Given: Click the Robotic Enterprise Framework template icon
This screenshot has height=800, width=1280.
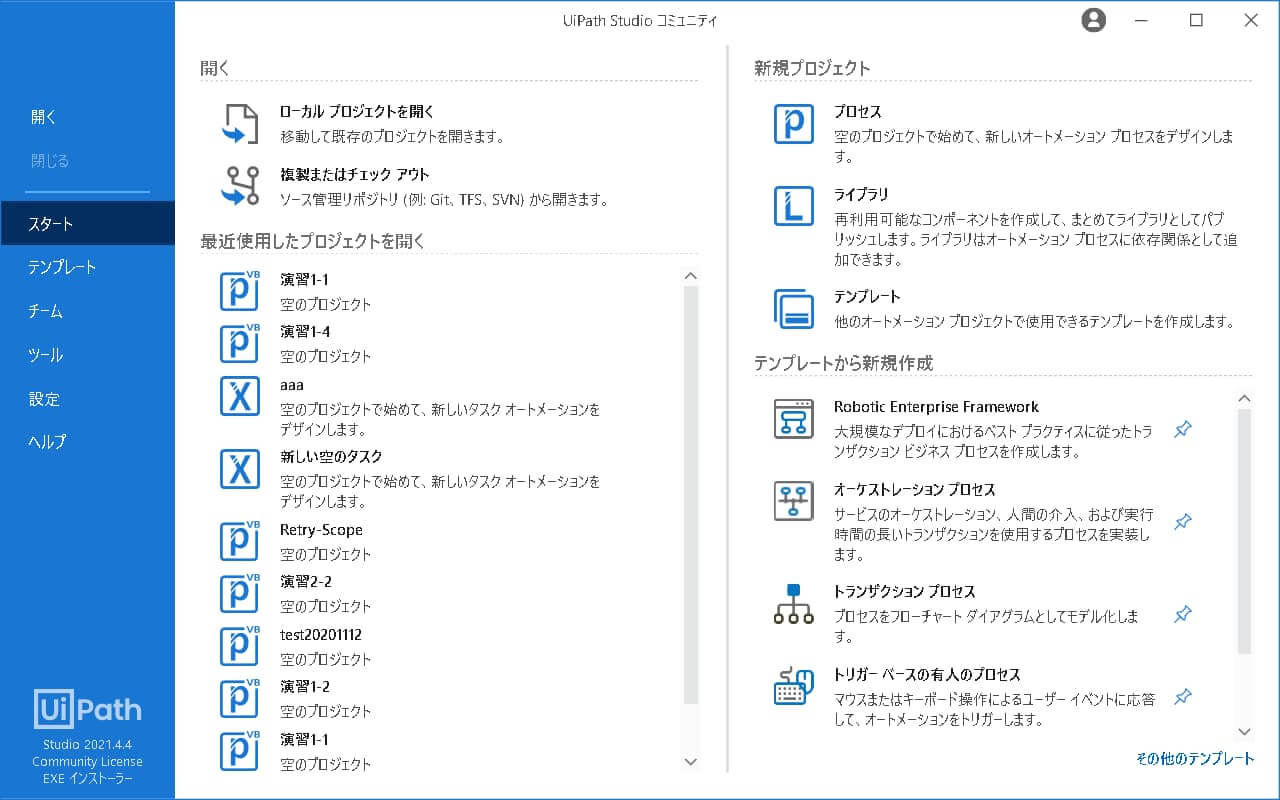Looking at the screenshot, I should pyautogui.click(x=794, y=418).
